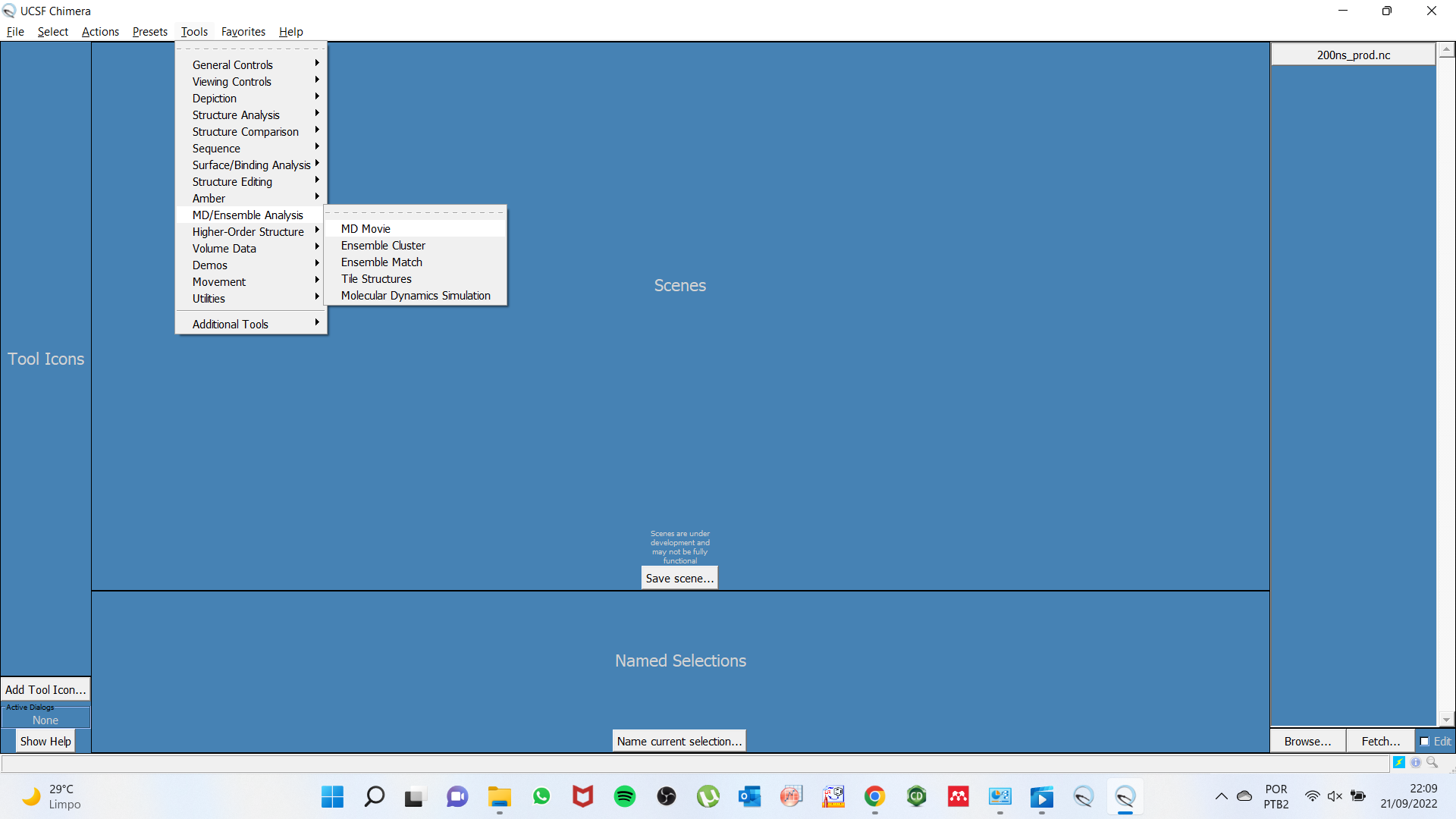Open recent file 200ns_prod.nc

point(1353,55)
